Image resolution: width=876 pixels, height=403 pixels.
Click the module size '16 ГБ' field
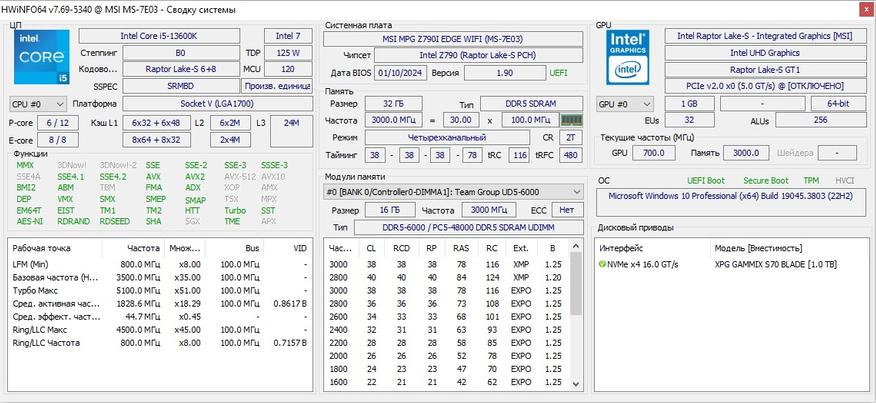[390, 210]
